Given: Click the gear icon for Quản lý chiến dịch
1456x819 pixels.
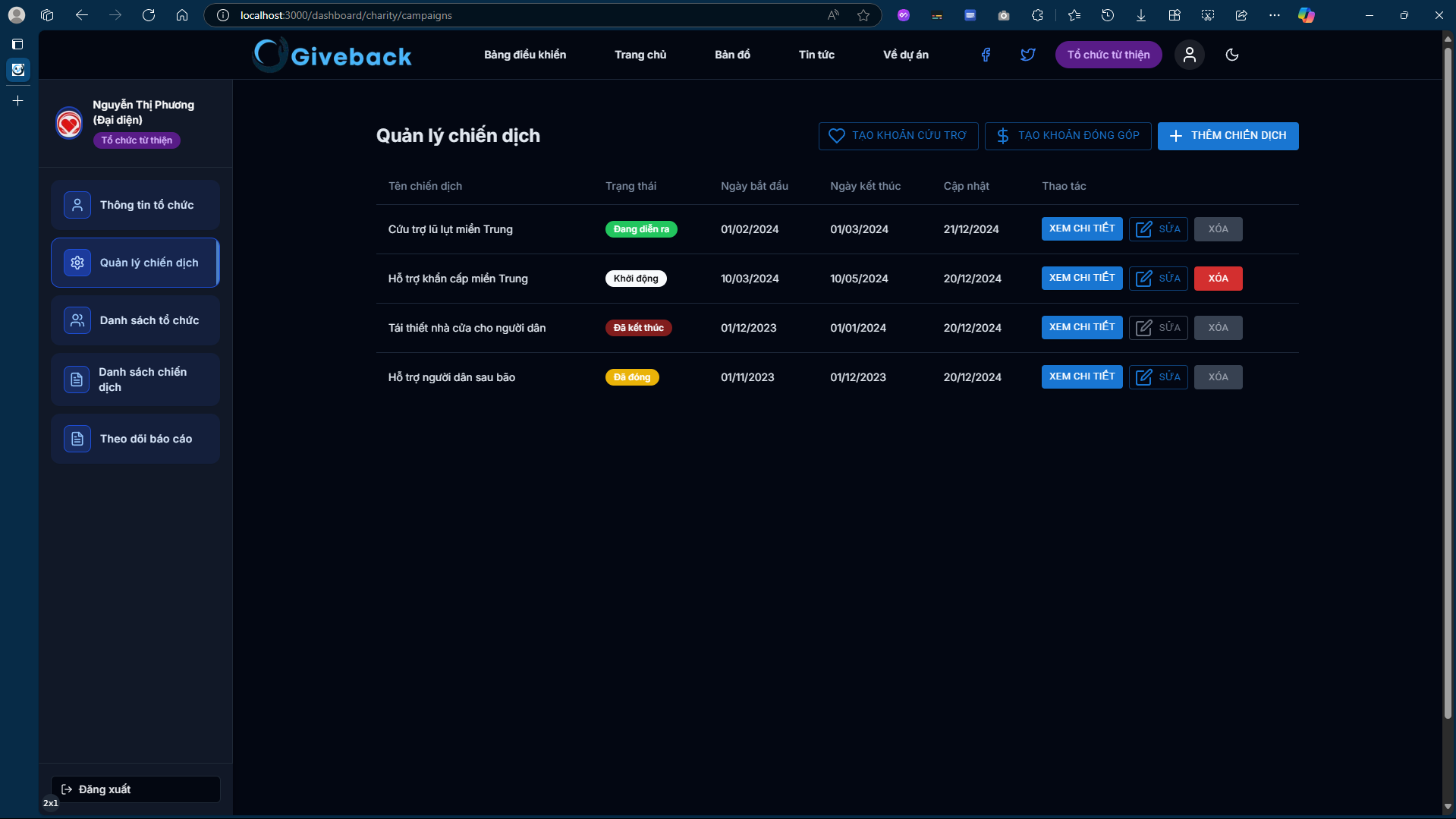Looking at the screenshot, I should (x=77, y=263).
